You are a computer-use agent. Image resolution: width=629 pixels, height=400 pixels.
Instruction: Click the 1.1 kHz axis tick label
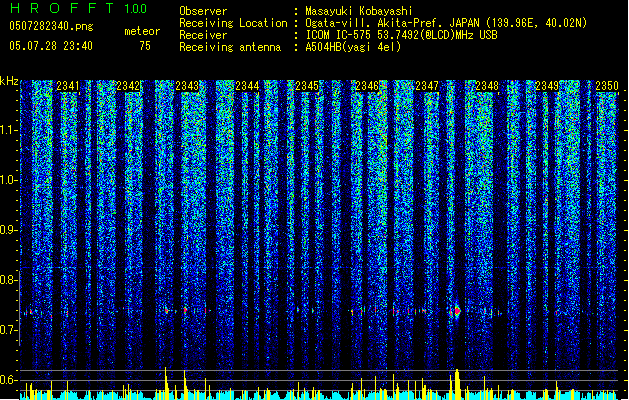[x=9, y=130]
